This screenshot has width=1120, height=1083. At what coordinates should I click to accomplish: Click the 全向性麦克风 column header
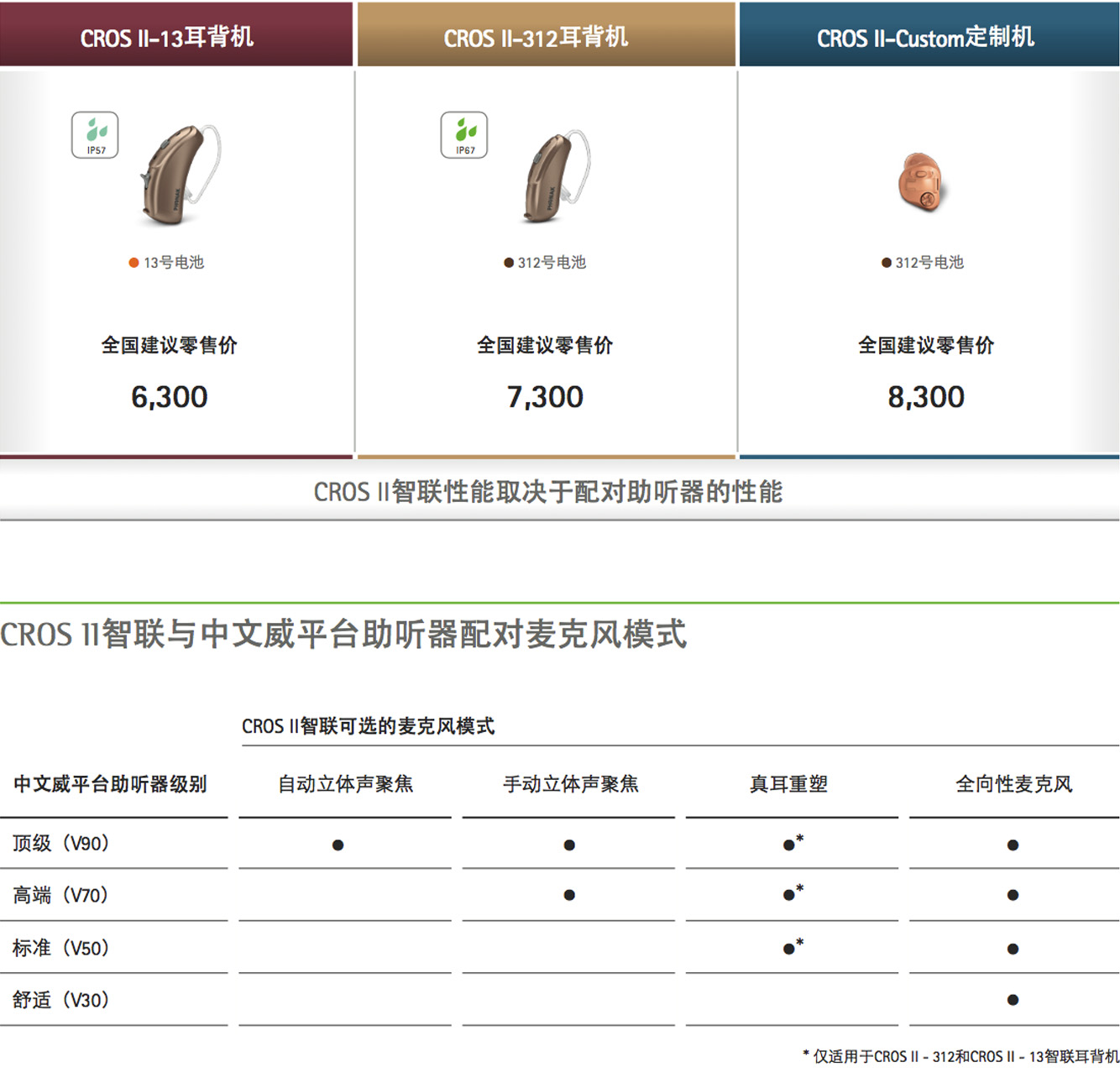tap(1013, 784)
